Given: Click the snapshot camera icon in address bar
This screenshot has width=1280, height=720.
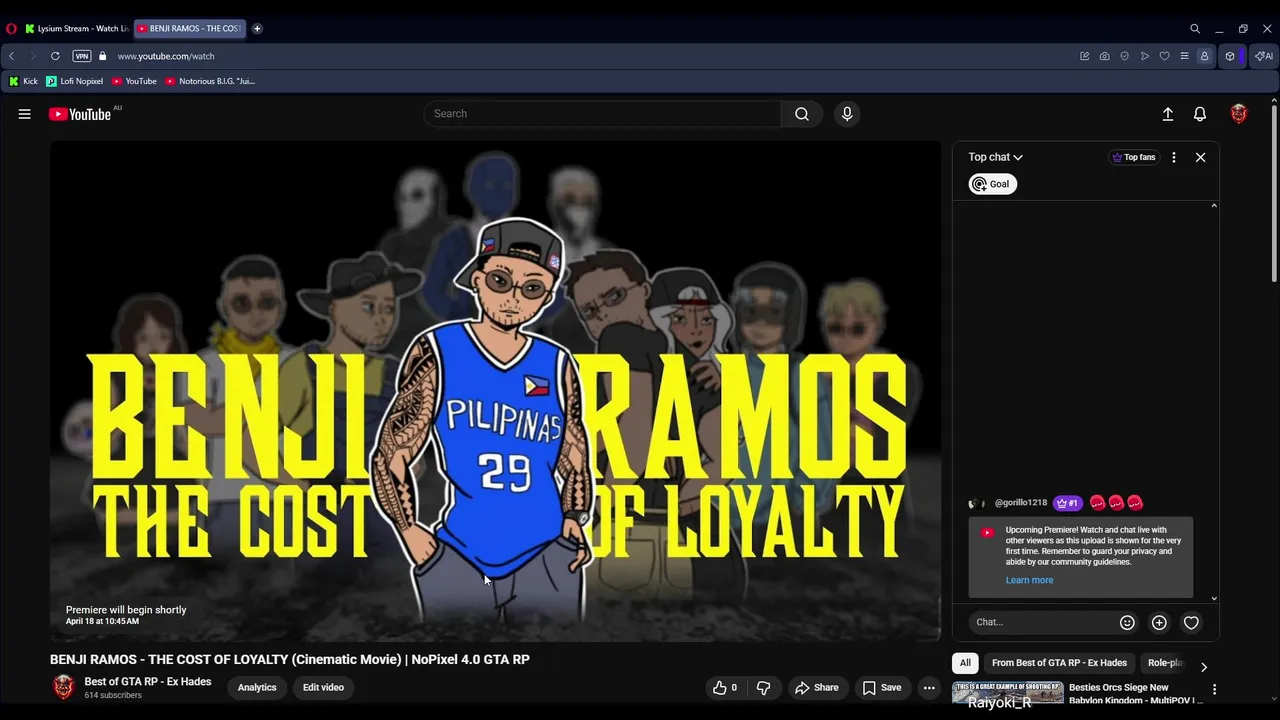Looking at the screenshot, I should [x=1104, y=56].
